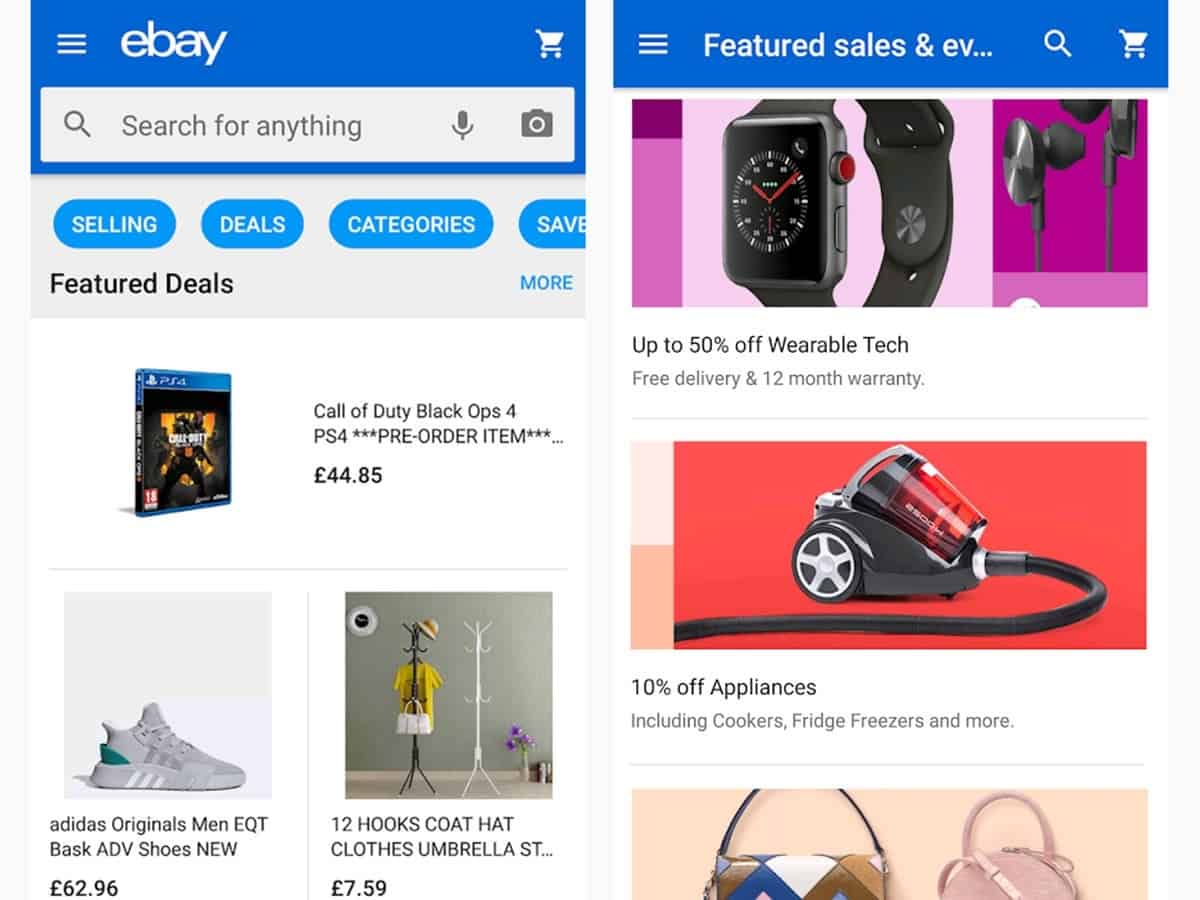The image size is (1200, 900).
Task: Open menu on Featured sales screen
Action: click(x=653, y=45)
